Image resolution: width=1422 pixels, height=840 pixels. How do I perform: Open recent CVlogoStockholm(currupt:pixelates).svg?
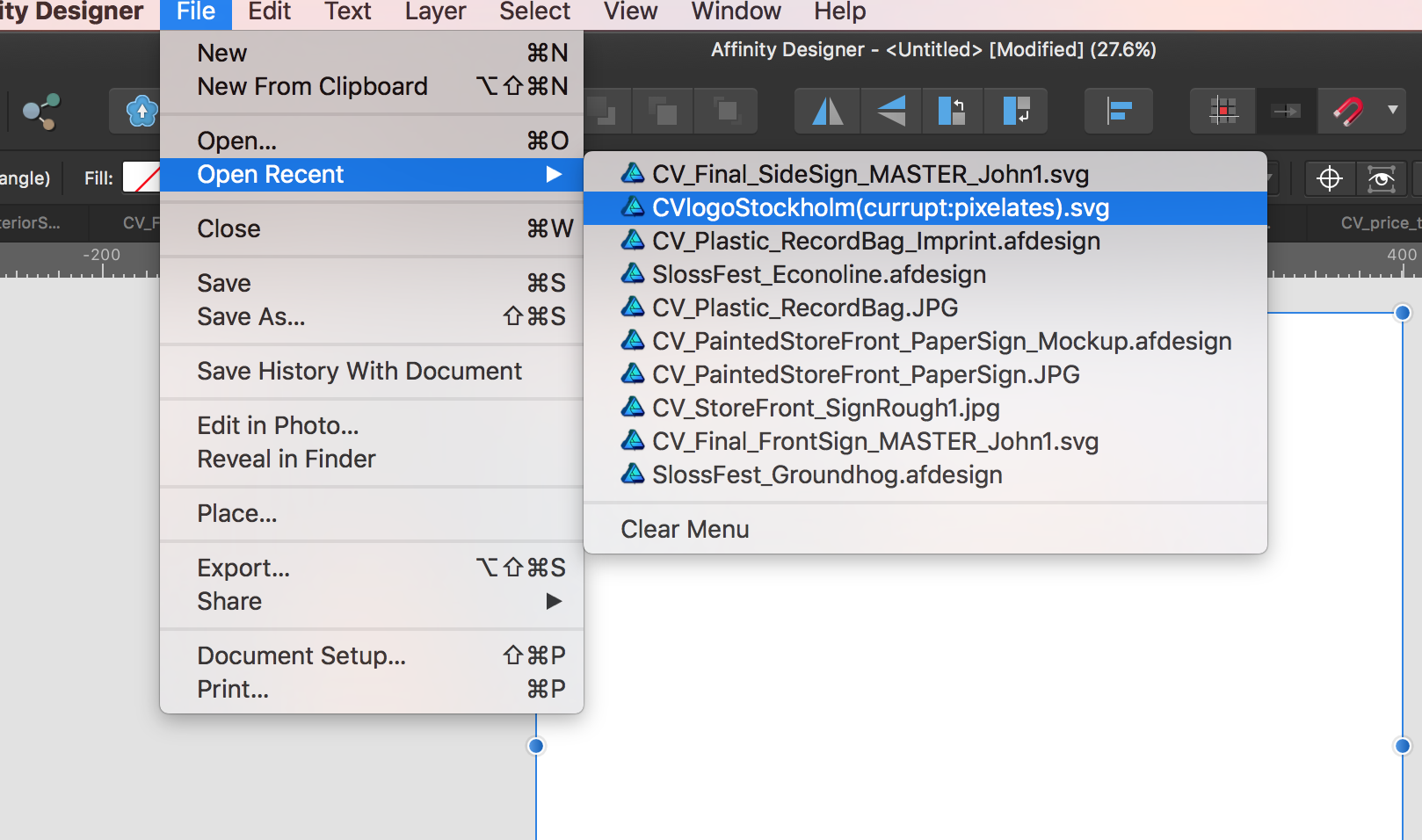point(925,207)
